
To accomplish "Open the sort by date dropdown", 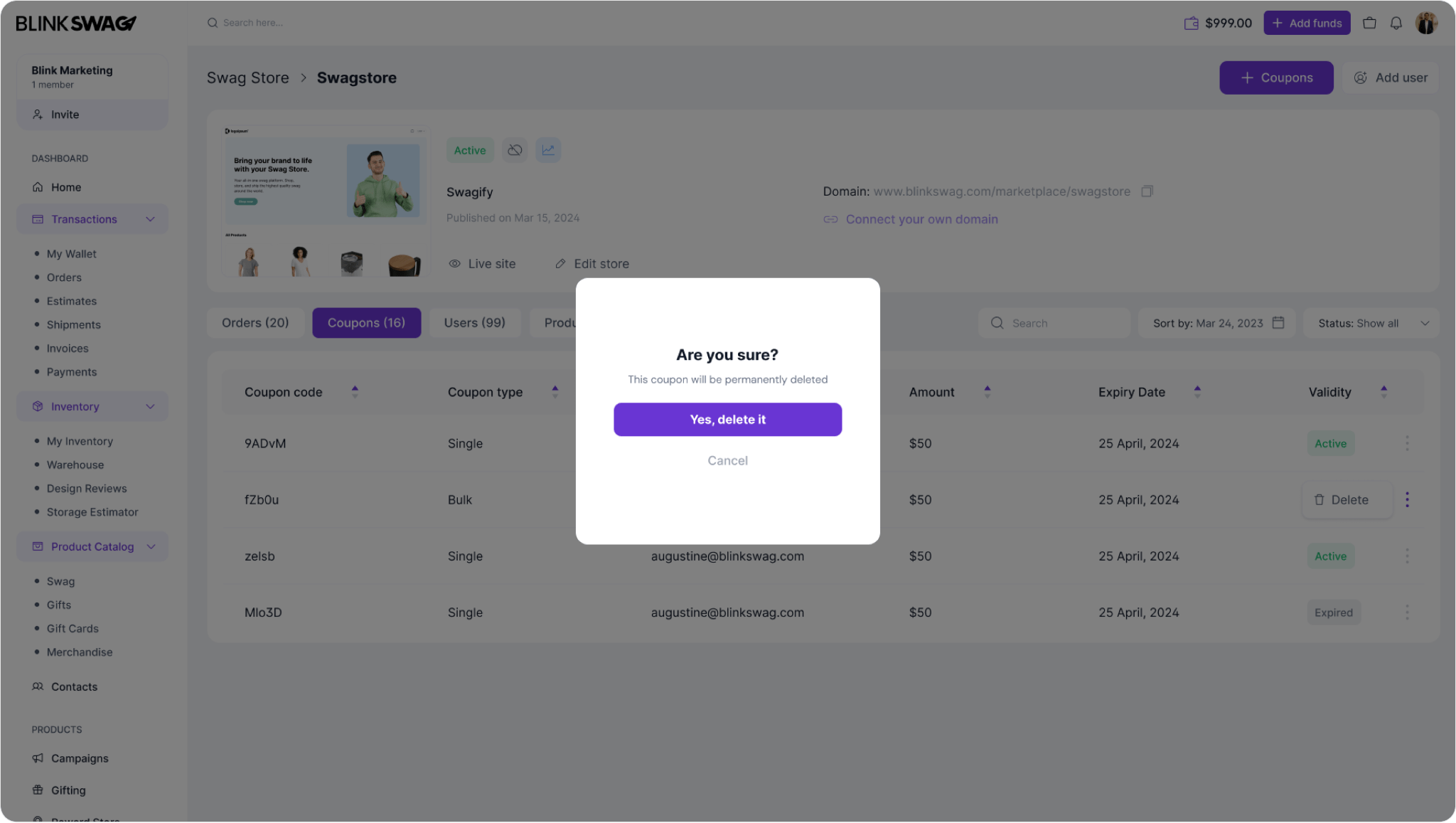I will coord(1215,322).
